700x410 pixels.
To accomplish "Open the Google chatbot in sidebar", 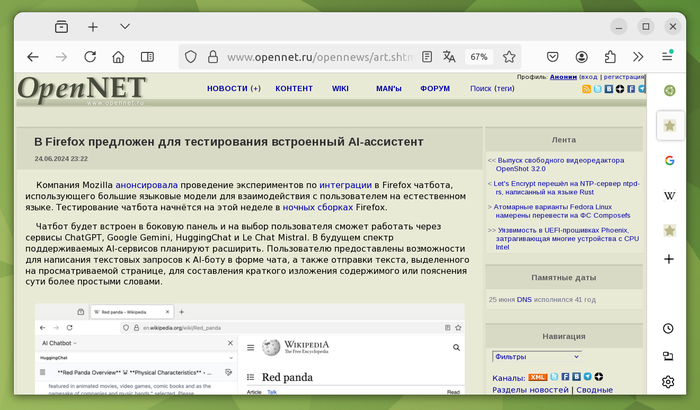I will [x=668, y=160].
